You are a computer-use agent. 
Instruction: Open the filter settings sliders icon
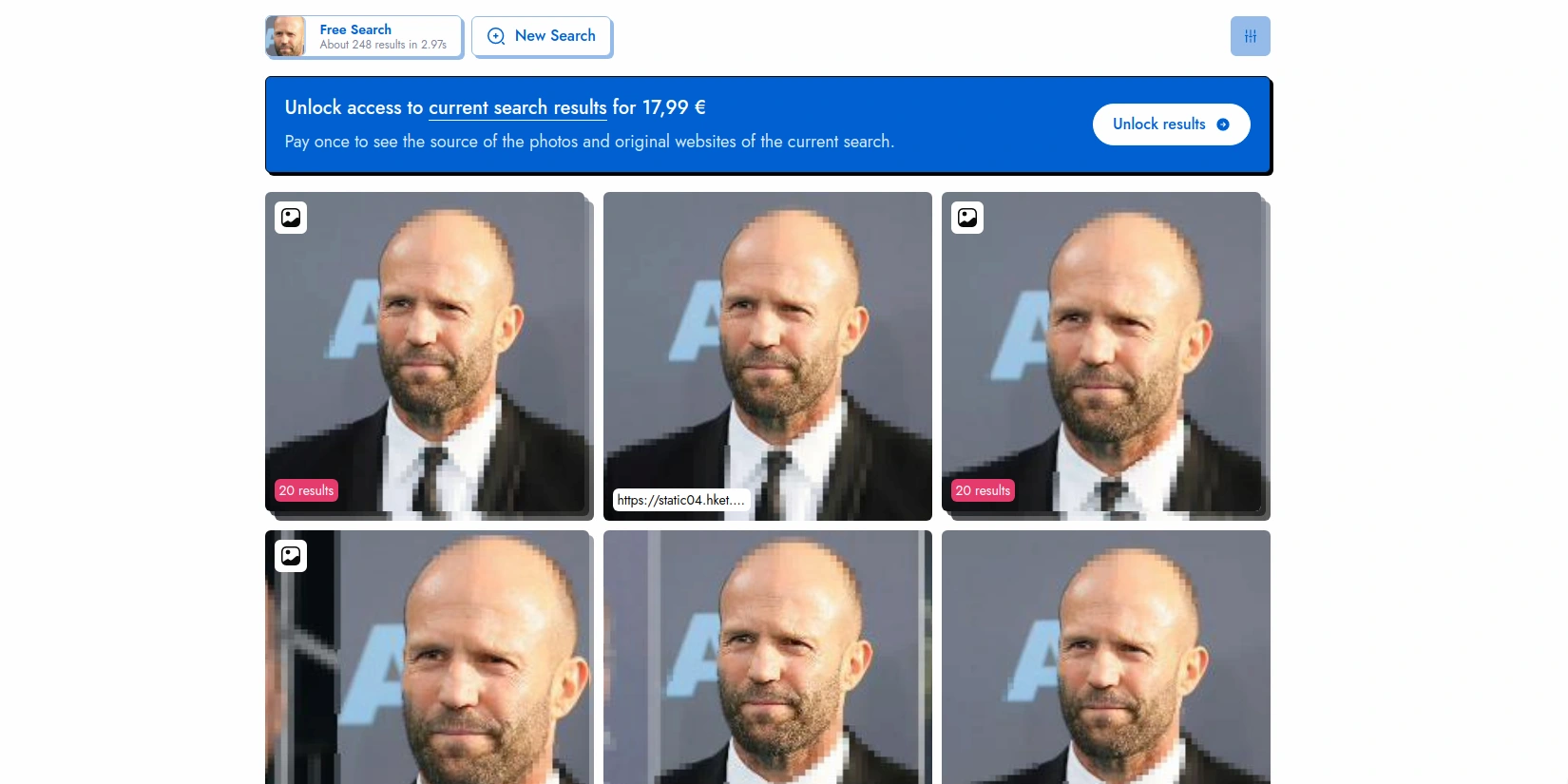pyautogui.click(x=1250, y=36)
